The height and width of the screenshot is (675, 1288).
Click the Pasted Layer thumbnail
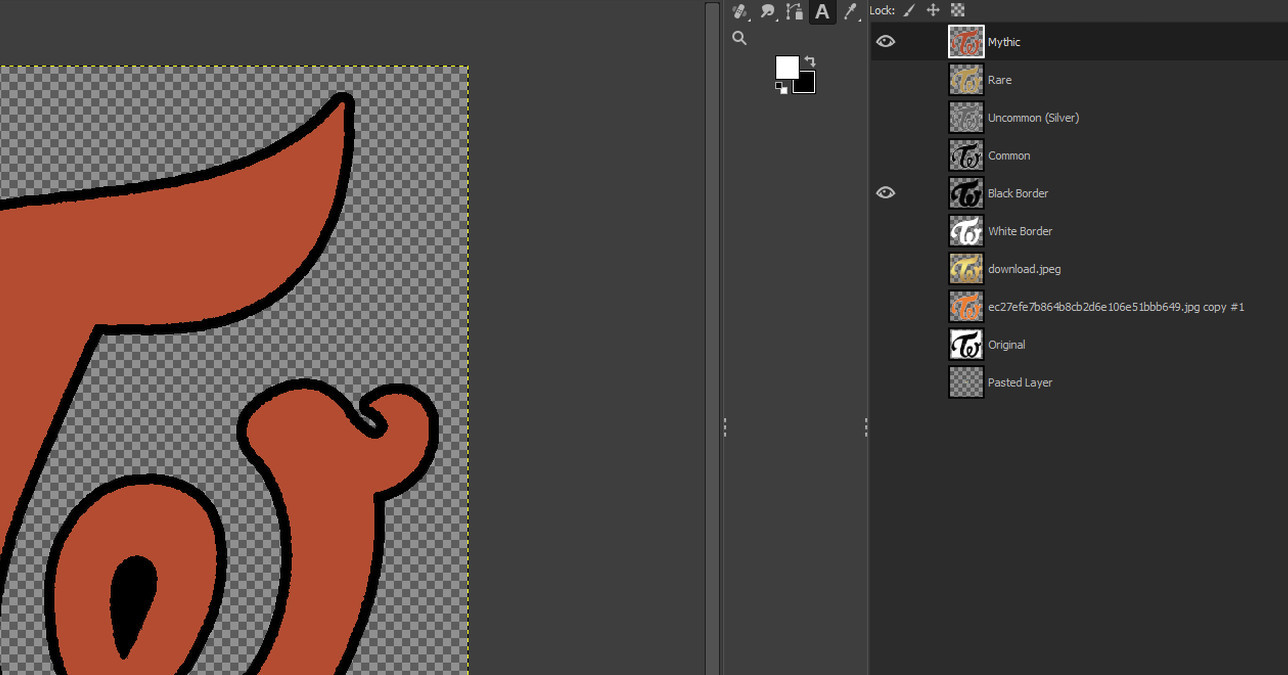(966, 382)
